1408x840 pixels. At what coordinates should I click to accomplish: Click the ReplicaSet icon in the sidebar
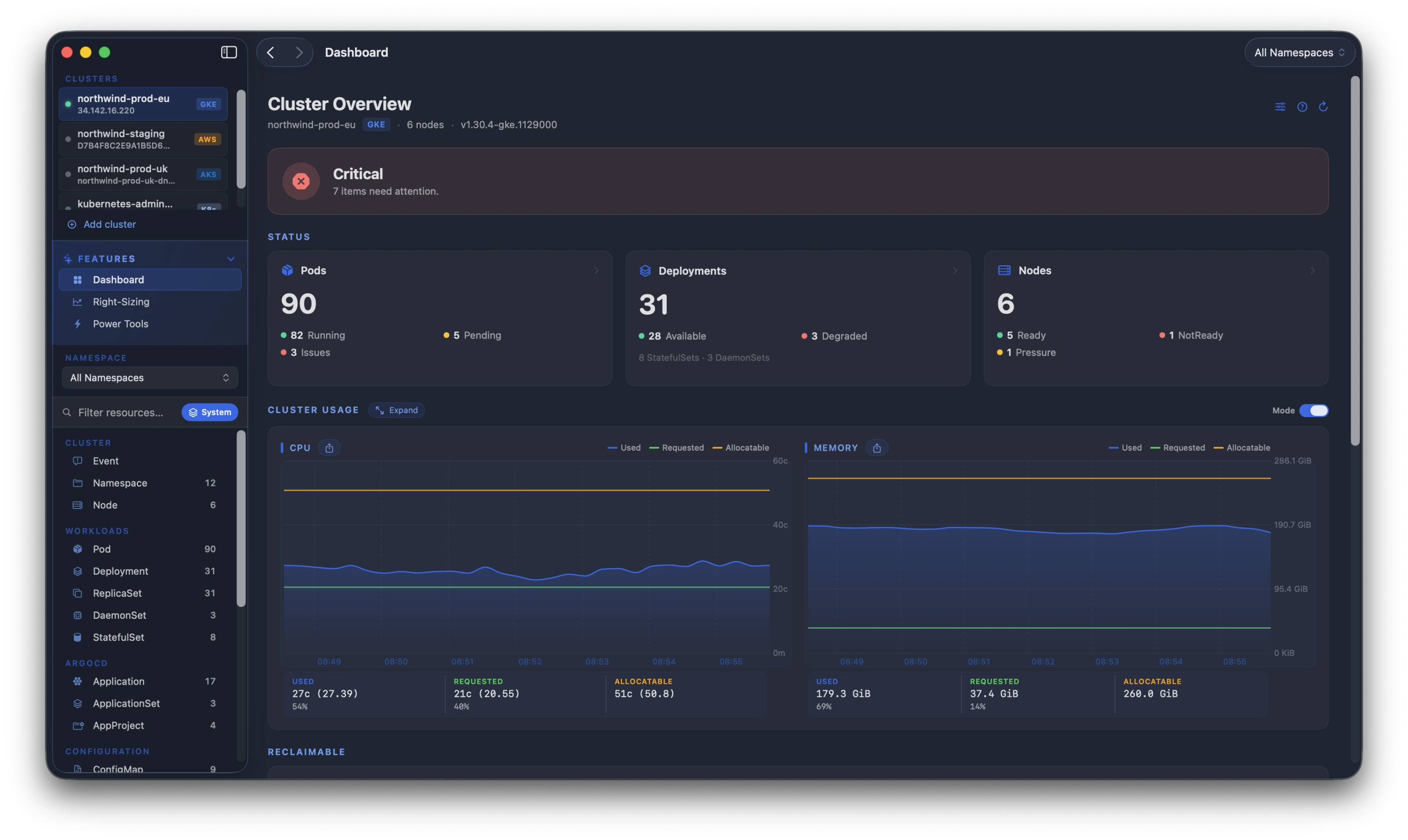(78, 593)
